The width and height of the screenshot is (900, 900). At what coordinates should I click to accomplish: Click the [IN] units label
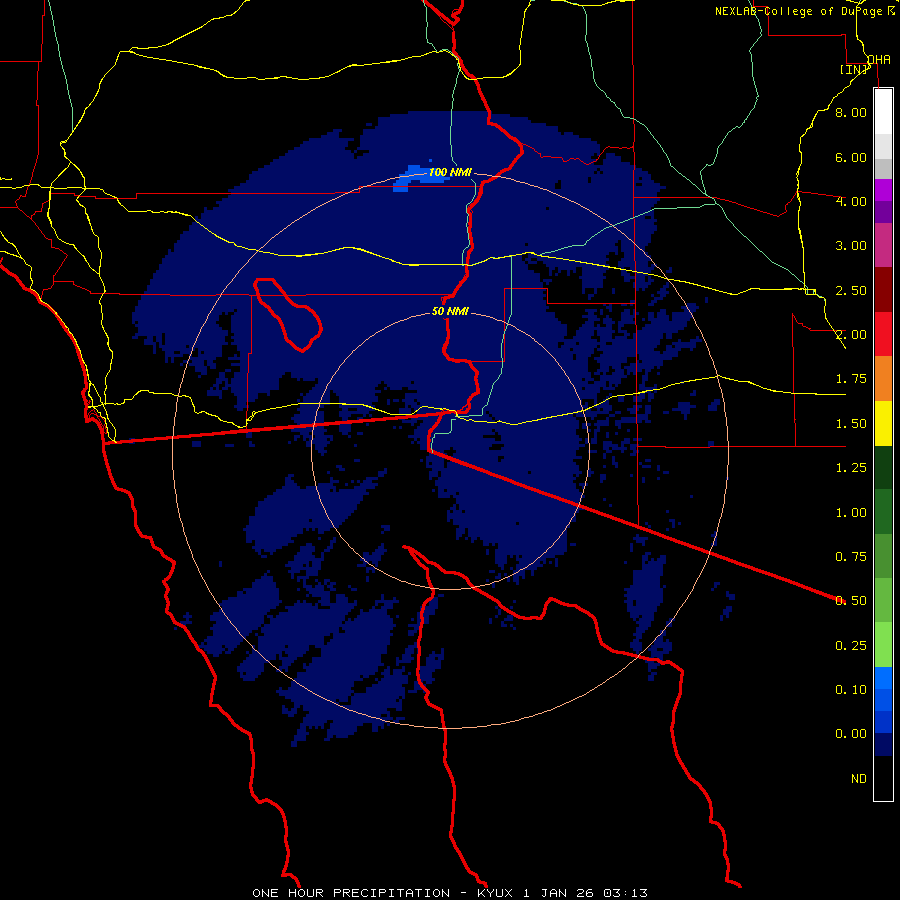coord(854,69)
